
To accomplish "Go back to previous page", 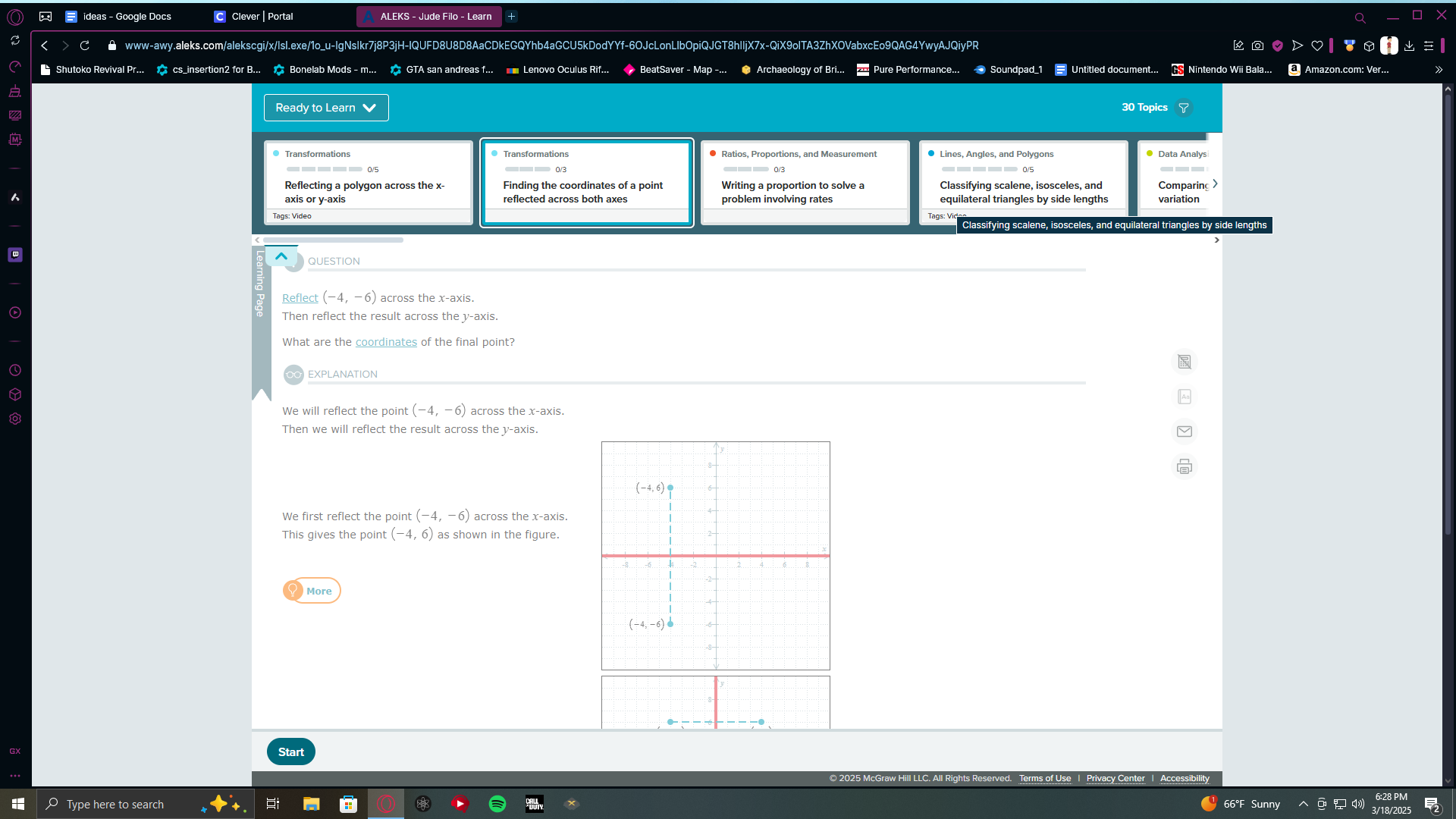I will [x=44, y=45].
